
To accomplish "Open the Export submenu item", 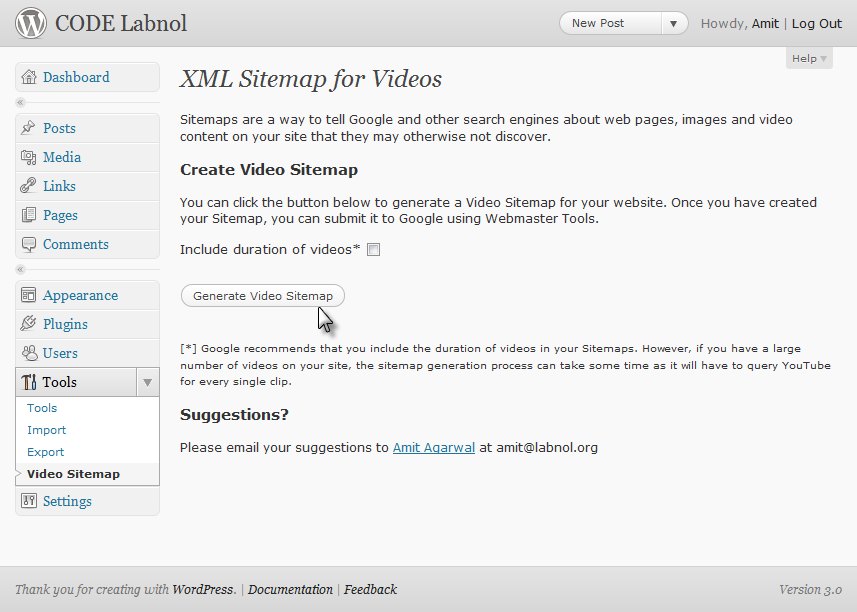I will [x=46, y=452].
